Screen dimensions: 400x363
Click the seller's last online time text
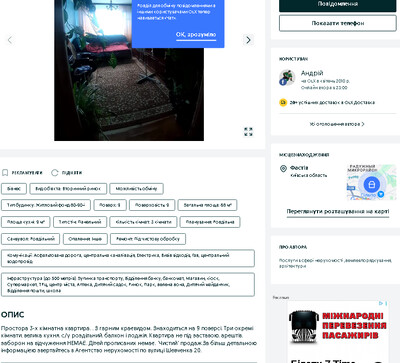pos(324,88)
